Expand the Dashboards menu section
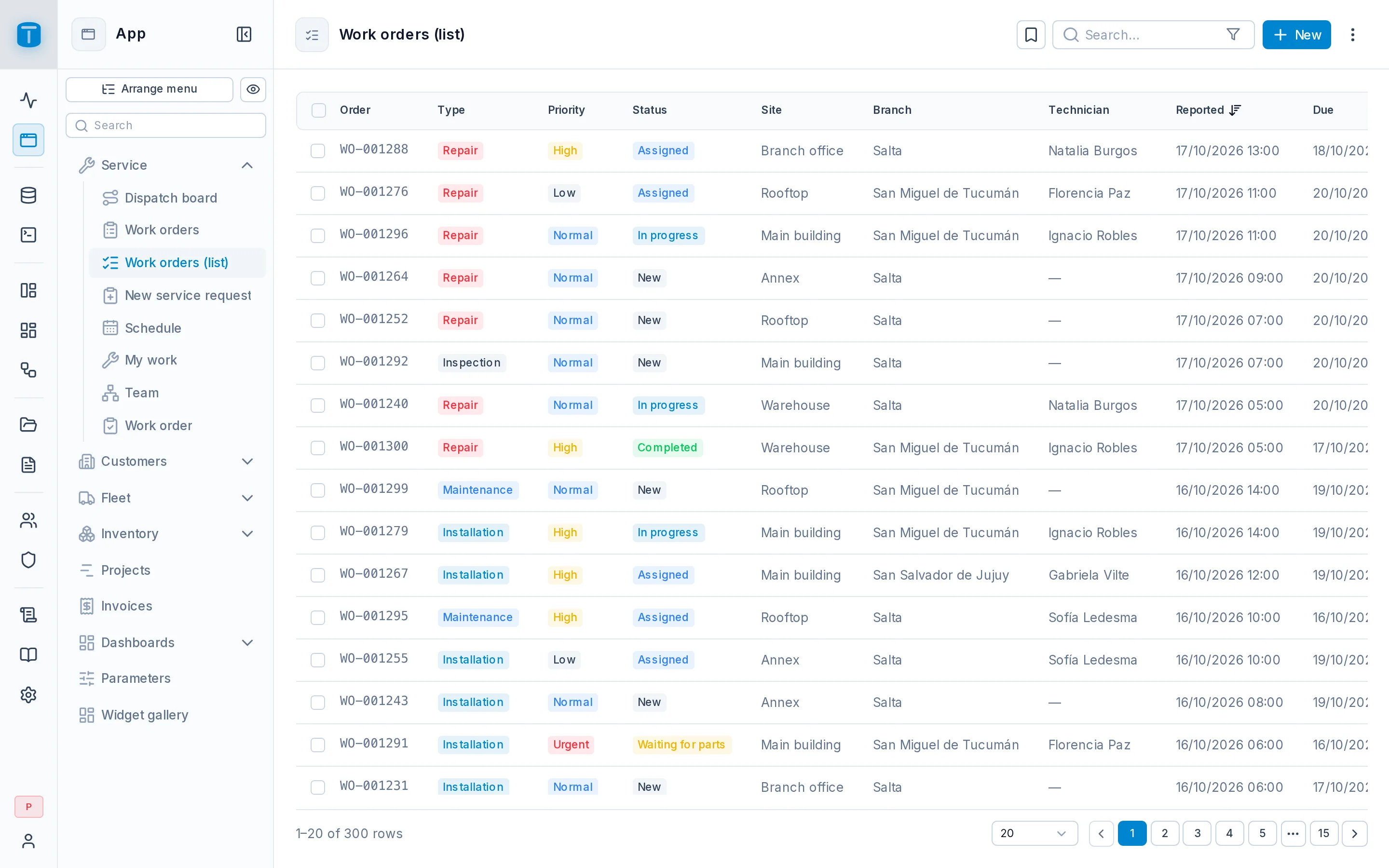This screenshot has height=868, width=1389. [x=247, y=642]
